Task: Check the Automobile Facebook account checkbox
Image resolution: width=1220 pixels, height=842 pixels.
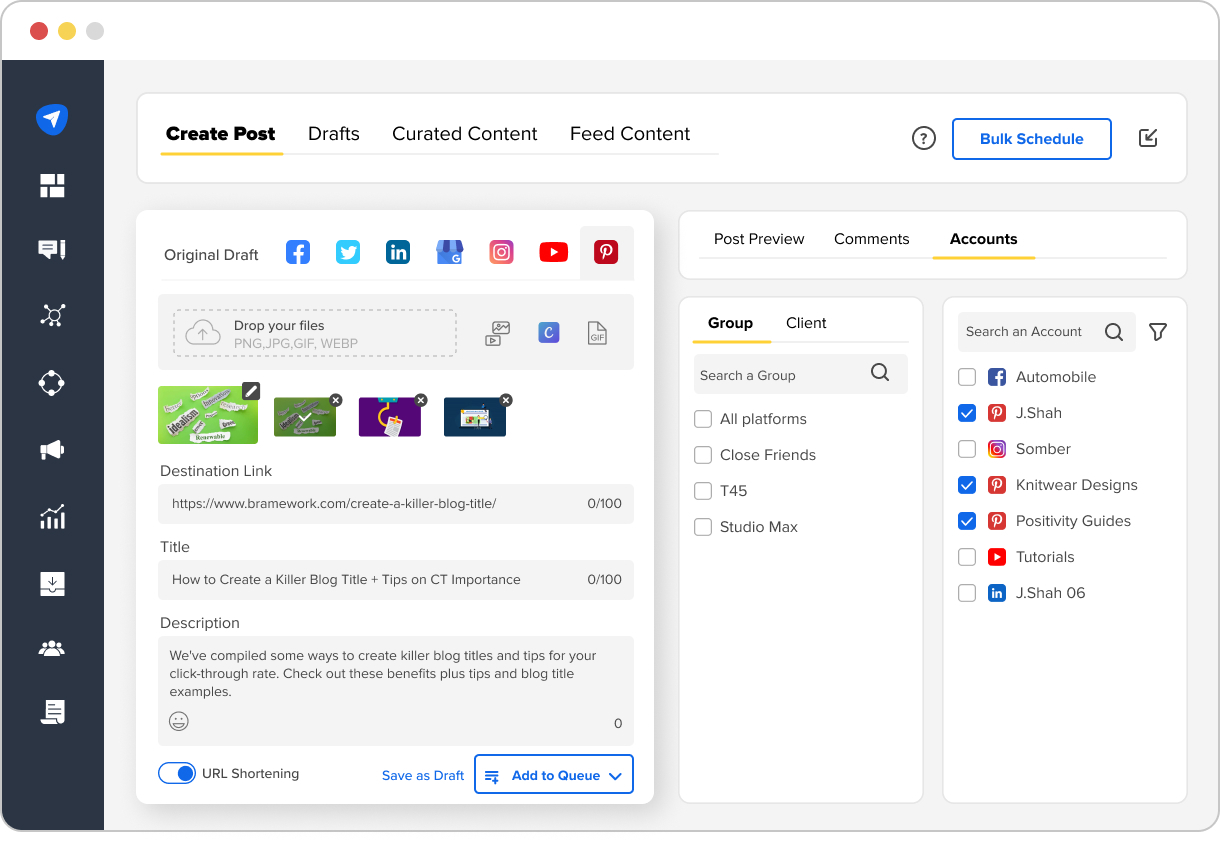Action: 967,377
